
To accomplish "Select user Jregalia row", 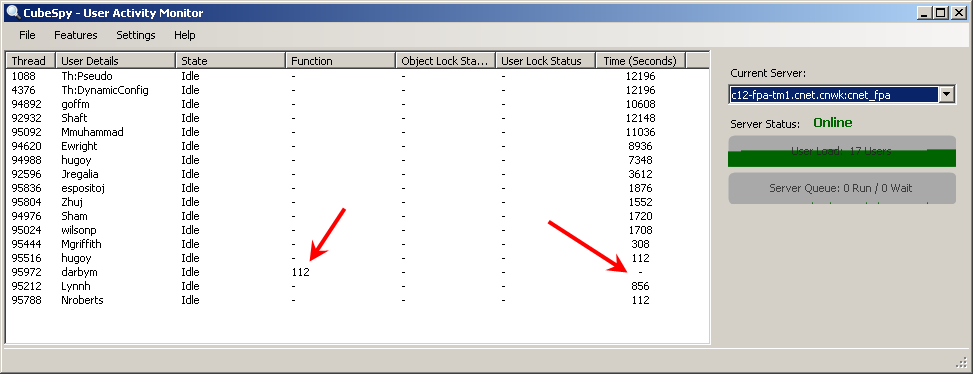I will [357, 174].
